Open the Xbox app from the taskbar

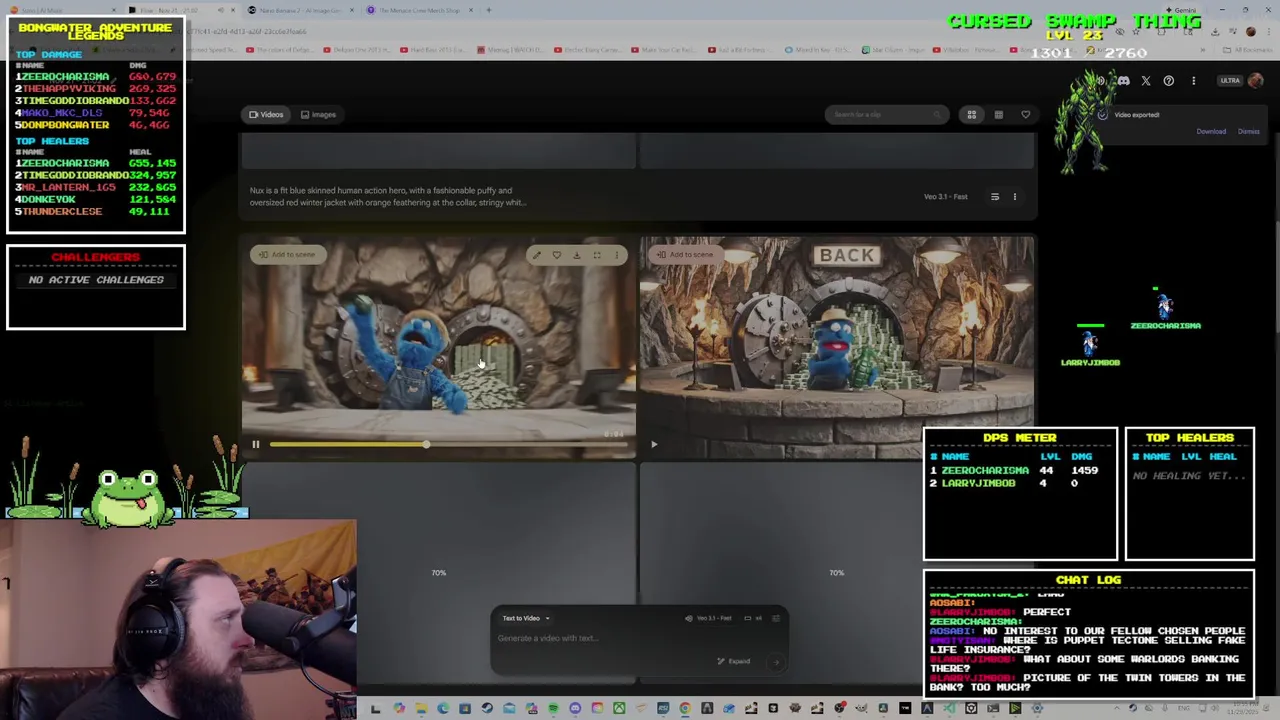point(619,708)
